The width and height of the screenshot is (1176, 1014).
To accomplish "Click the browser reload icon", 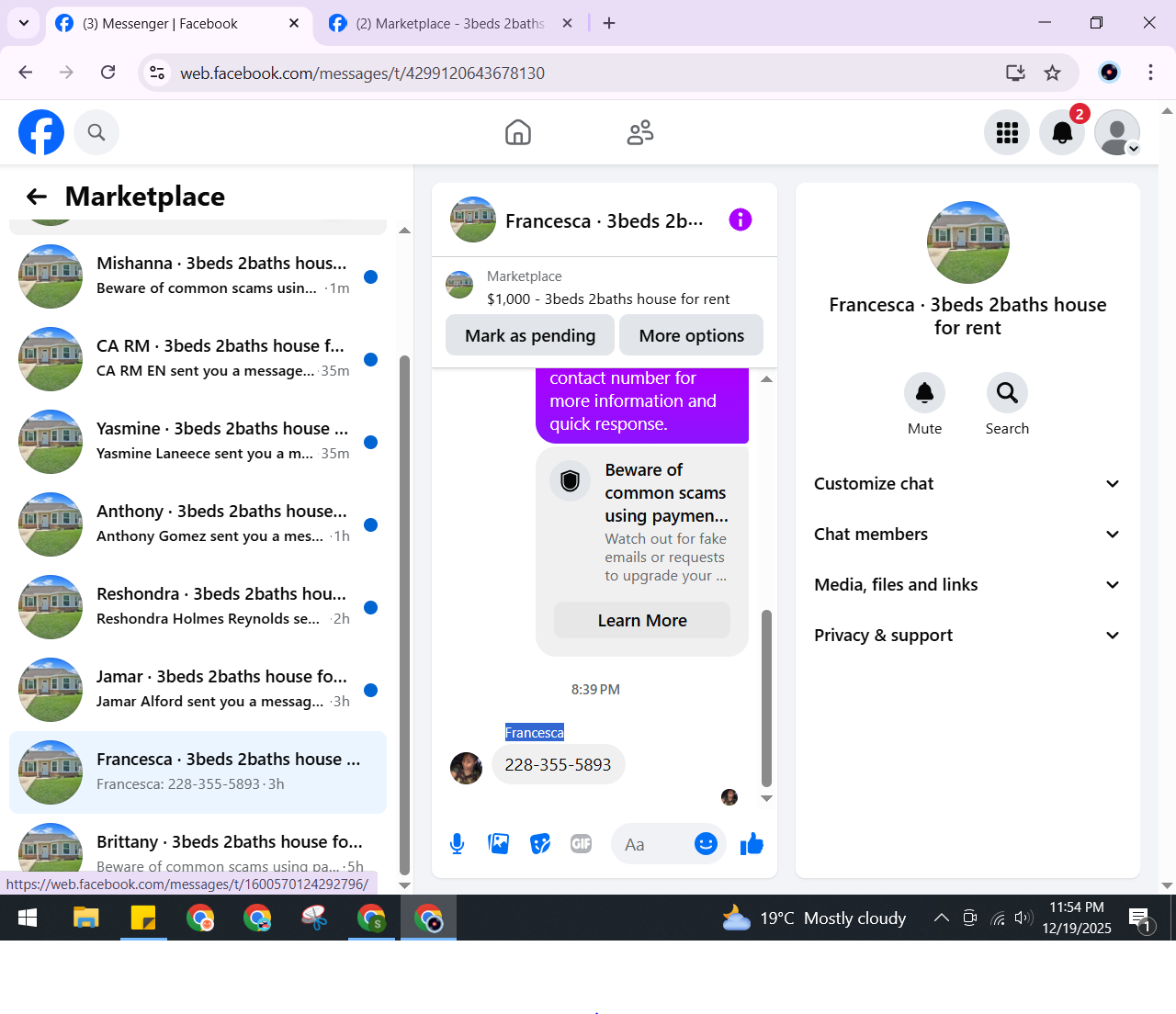I will click(108, 73).
